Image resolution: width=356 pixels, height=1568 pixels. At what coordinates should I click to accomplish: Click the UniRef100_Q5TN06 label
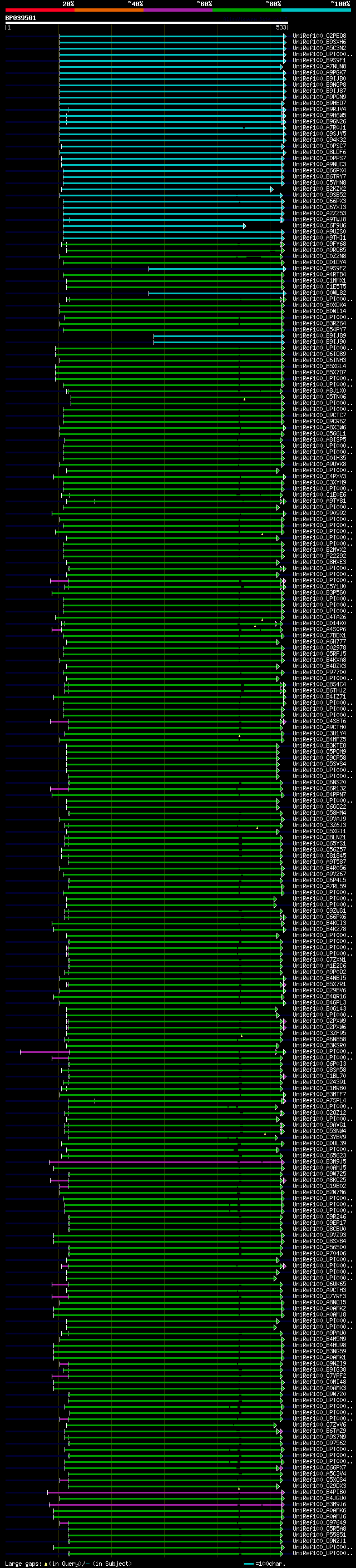point(319,397)
